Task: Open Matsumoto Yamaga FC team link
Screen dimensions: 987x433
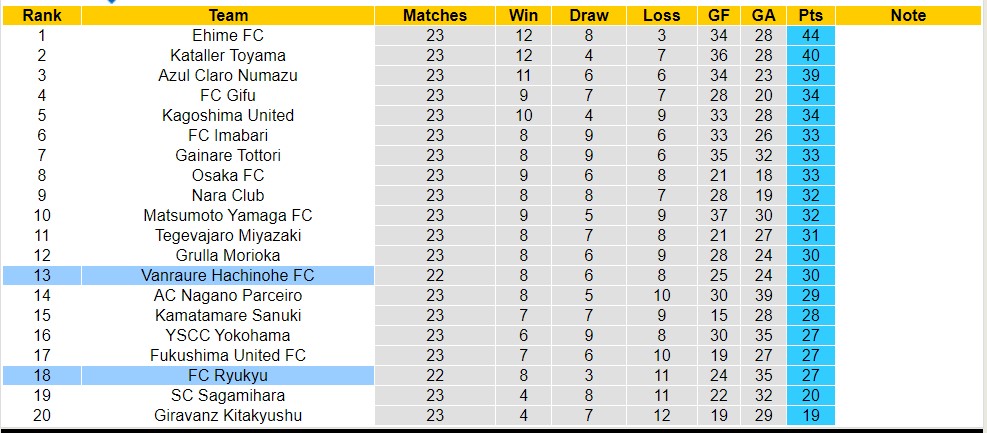Action: click(x=228, y=215)
